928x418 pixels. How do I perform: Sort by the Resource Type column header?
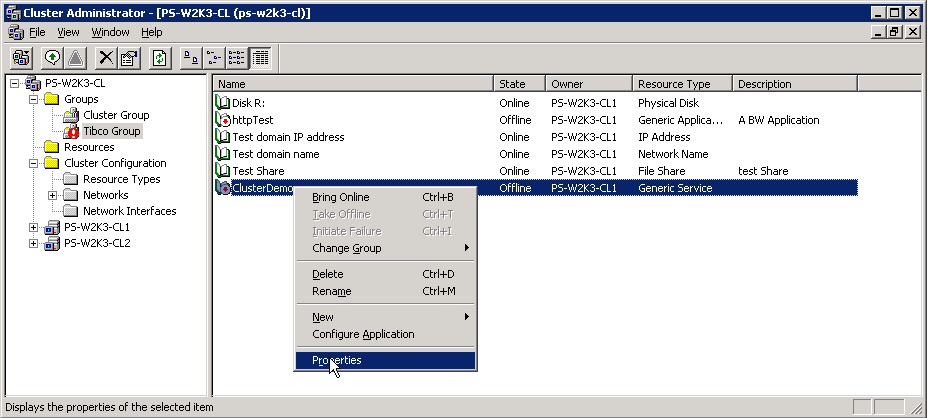click(682, 84)
